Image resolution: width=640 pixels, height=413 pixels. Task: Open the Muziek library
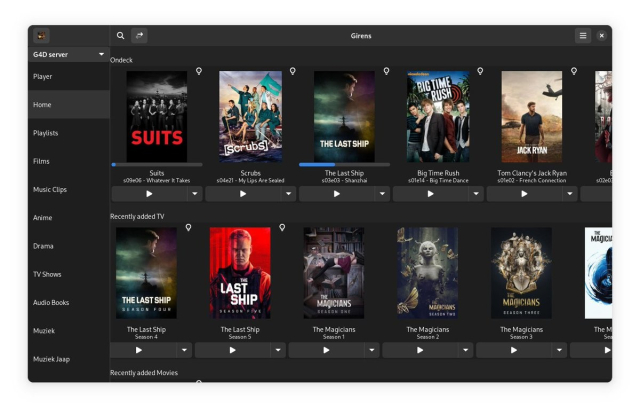[x=69, y=331]
